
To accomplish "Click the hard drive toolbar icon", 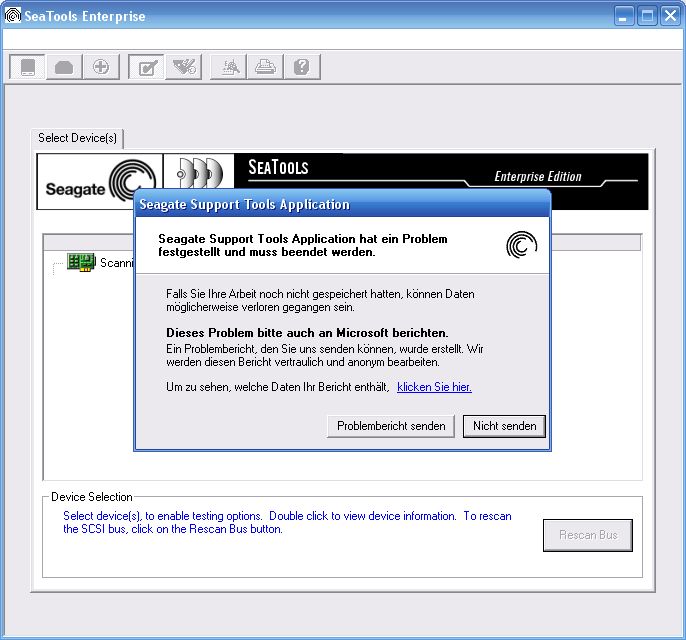I will tap(28, 67).
